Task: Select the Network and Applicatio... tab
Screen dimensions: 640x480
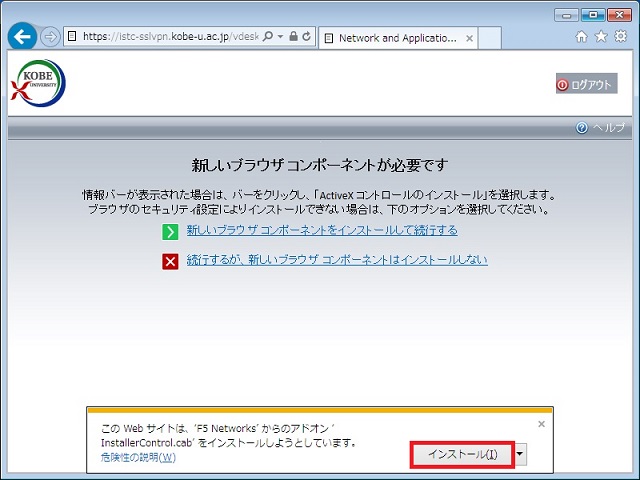Action: coord(398,38)
